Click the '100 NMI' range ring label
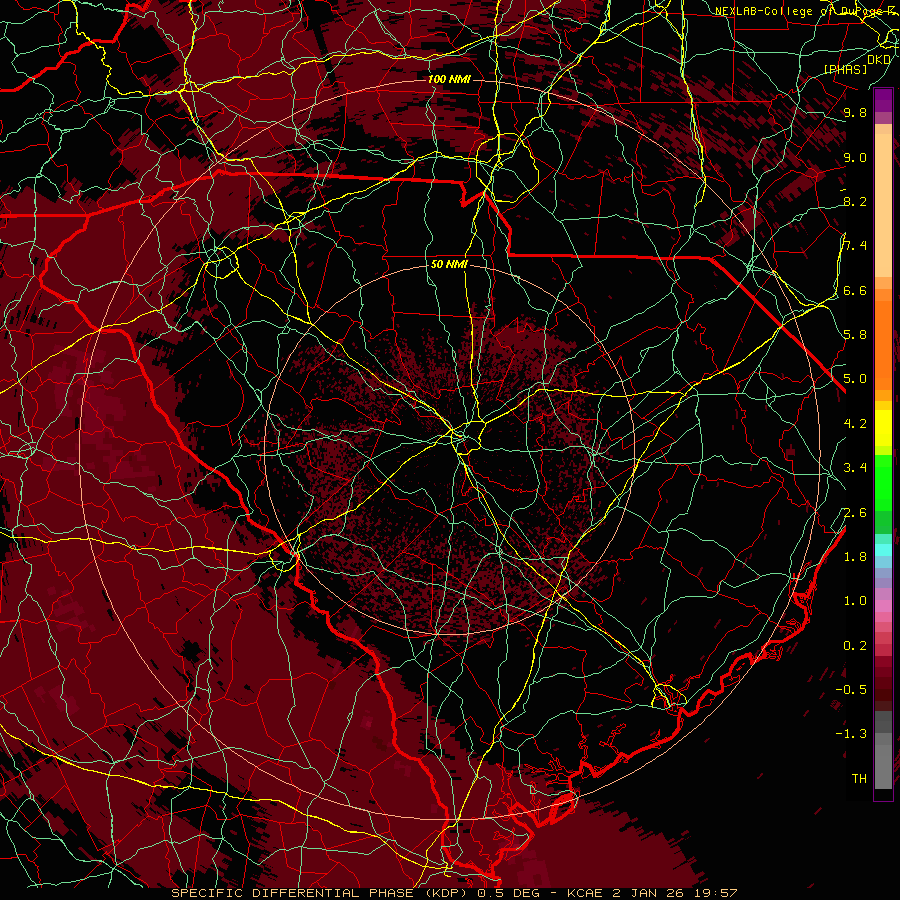Viewport: 900px width, 900px height. tap(448, 79)
